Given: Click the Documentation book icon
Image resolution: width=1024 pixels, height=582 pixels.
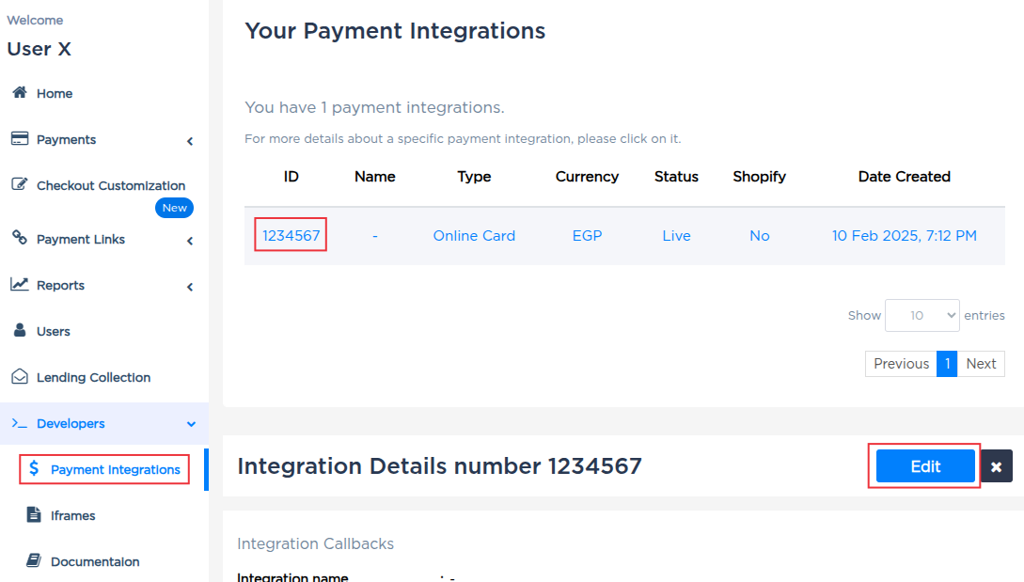Looking at the screenshot, I should pos(33,561).
